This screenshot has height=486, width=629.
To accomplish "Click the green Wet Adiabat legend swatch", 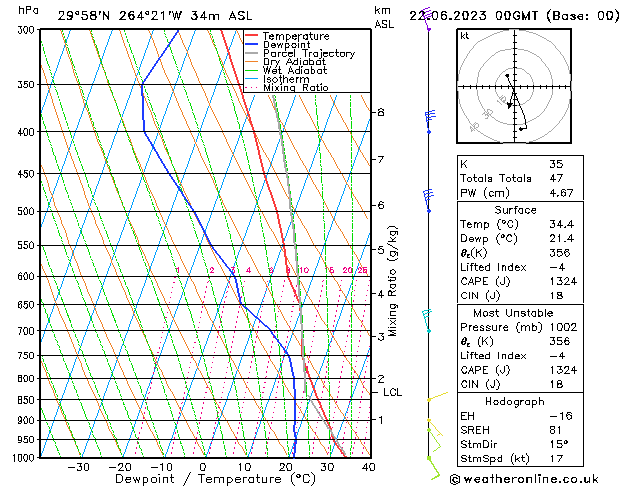I will (x=251, y=70).
